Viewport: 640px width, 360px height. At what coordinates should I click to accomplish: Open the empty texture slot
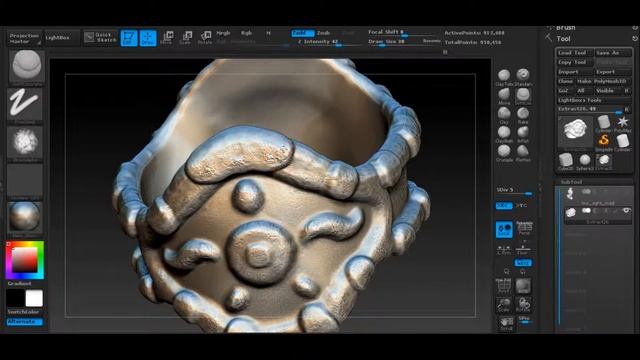pyautogui.click(x=25, y=181)
